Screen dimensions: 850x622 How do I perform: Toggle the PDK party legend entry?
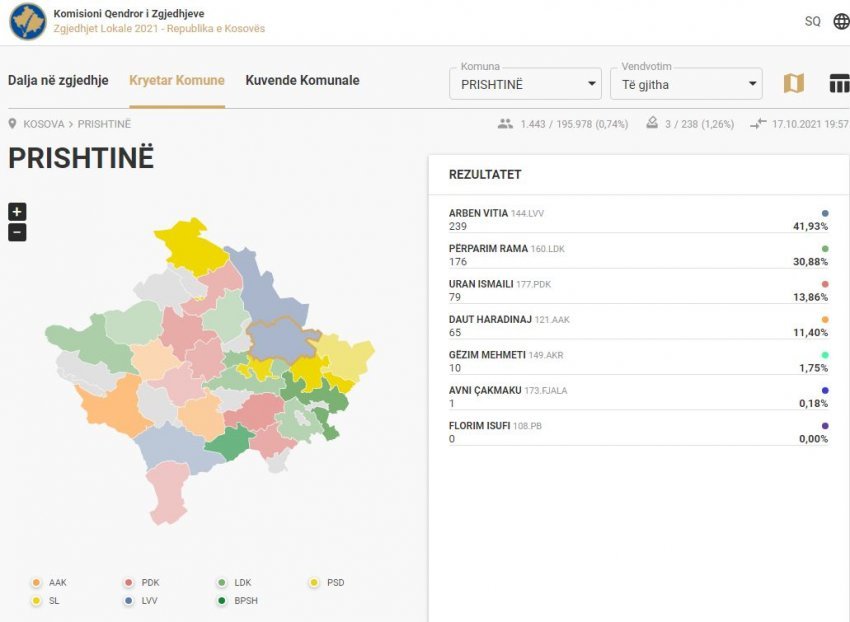[141, 582]
